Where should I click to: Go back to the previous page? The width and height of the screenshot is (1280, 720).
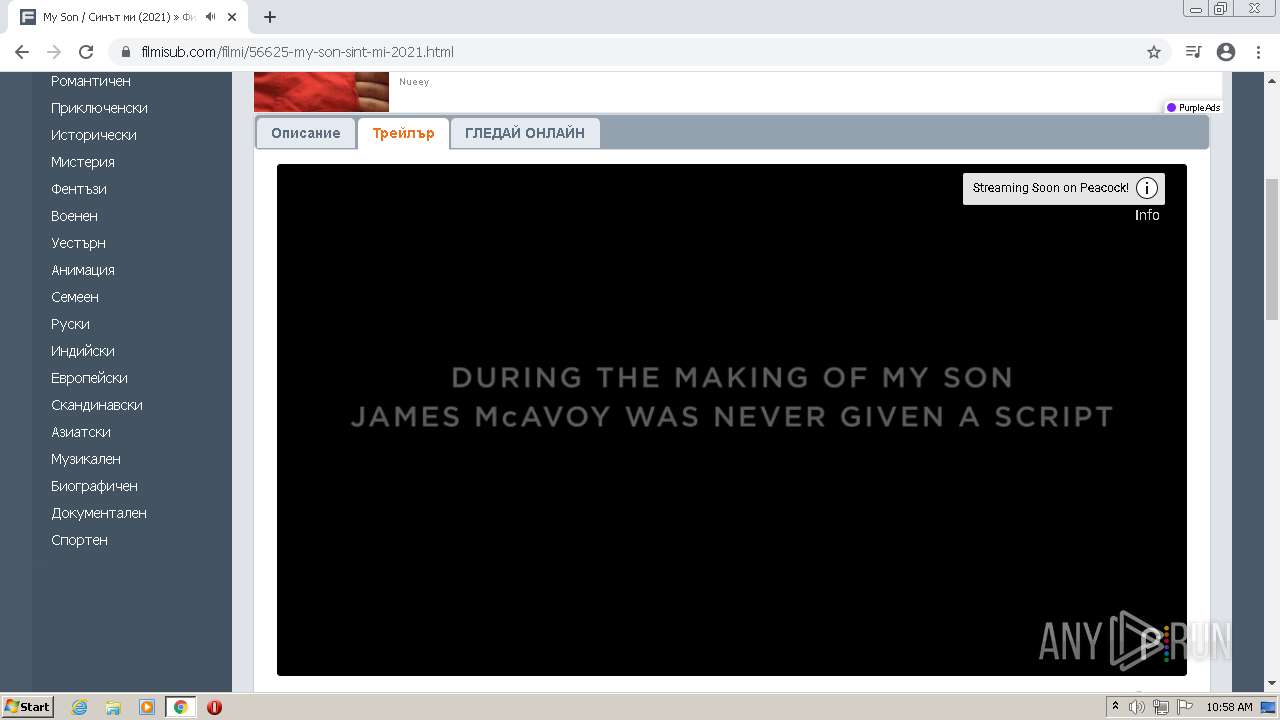pos(22,52)
